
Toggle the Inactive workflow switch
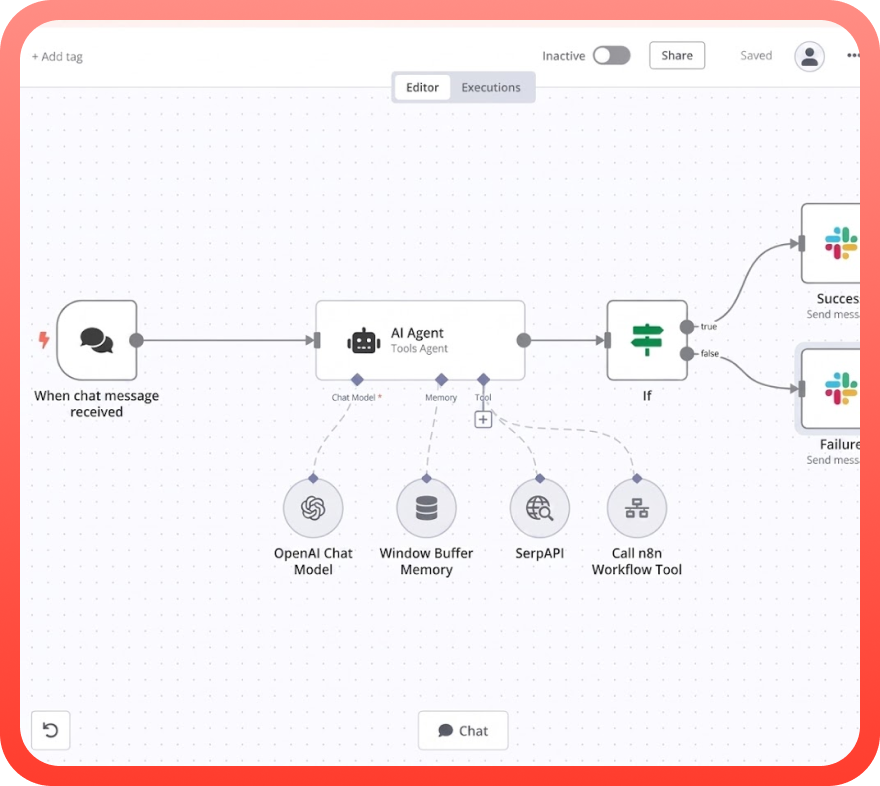[612, 56]
